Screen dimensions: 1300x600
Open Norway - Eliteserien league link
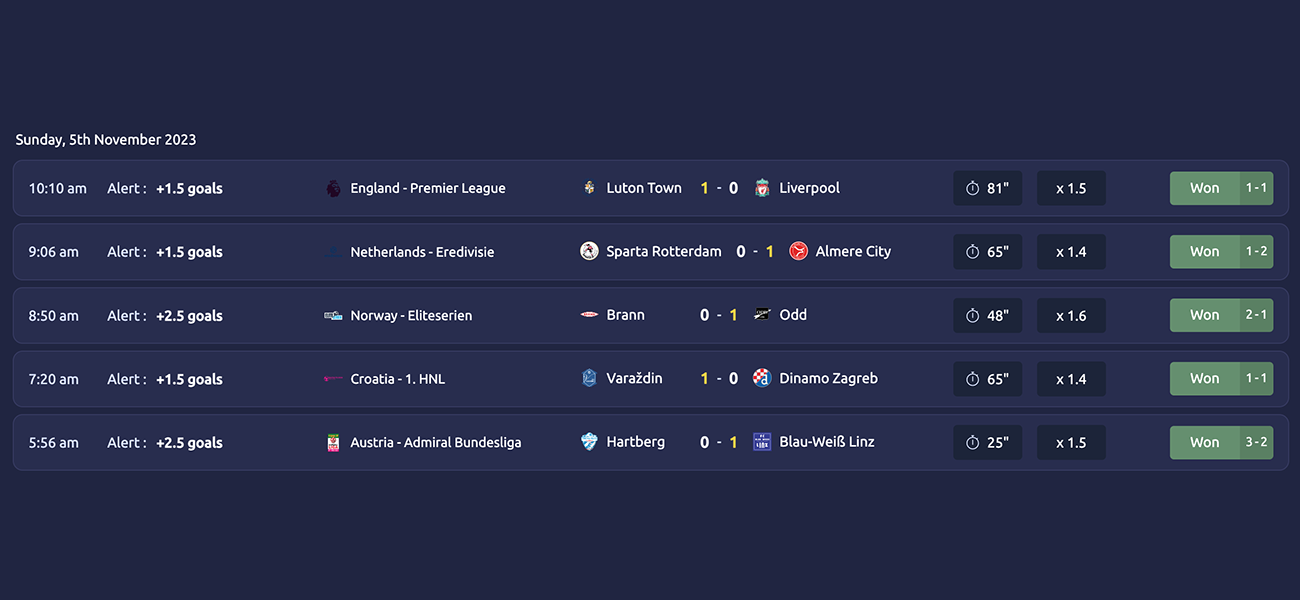pyautogui.click(x=411, y=315)
